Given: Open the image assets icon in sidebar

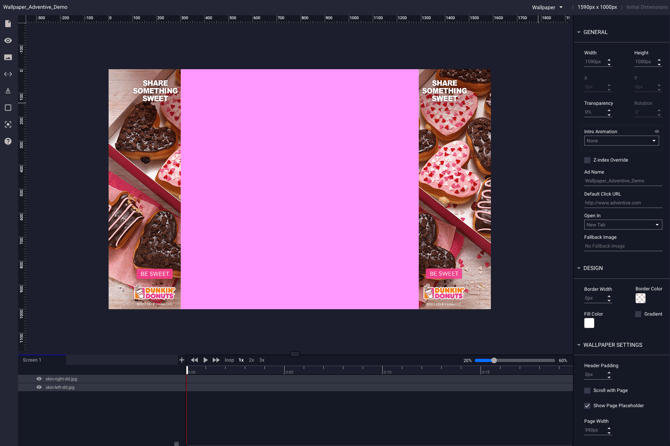Looking at the screenshot, I should click(8, 57).
